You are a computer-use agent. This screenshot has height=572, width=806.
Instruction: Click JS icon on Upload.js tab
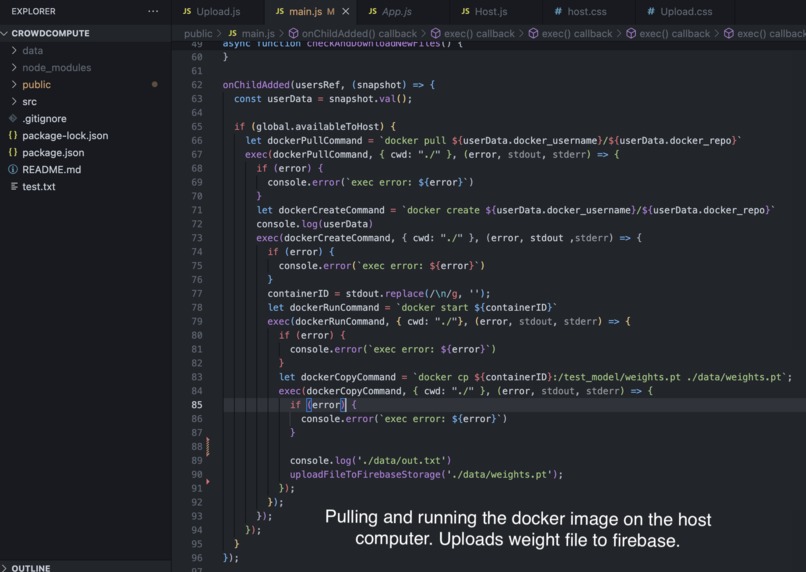pyautogui.click(x=187, y=11)
